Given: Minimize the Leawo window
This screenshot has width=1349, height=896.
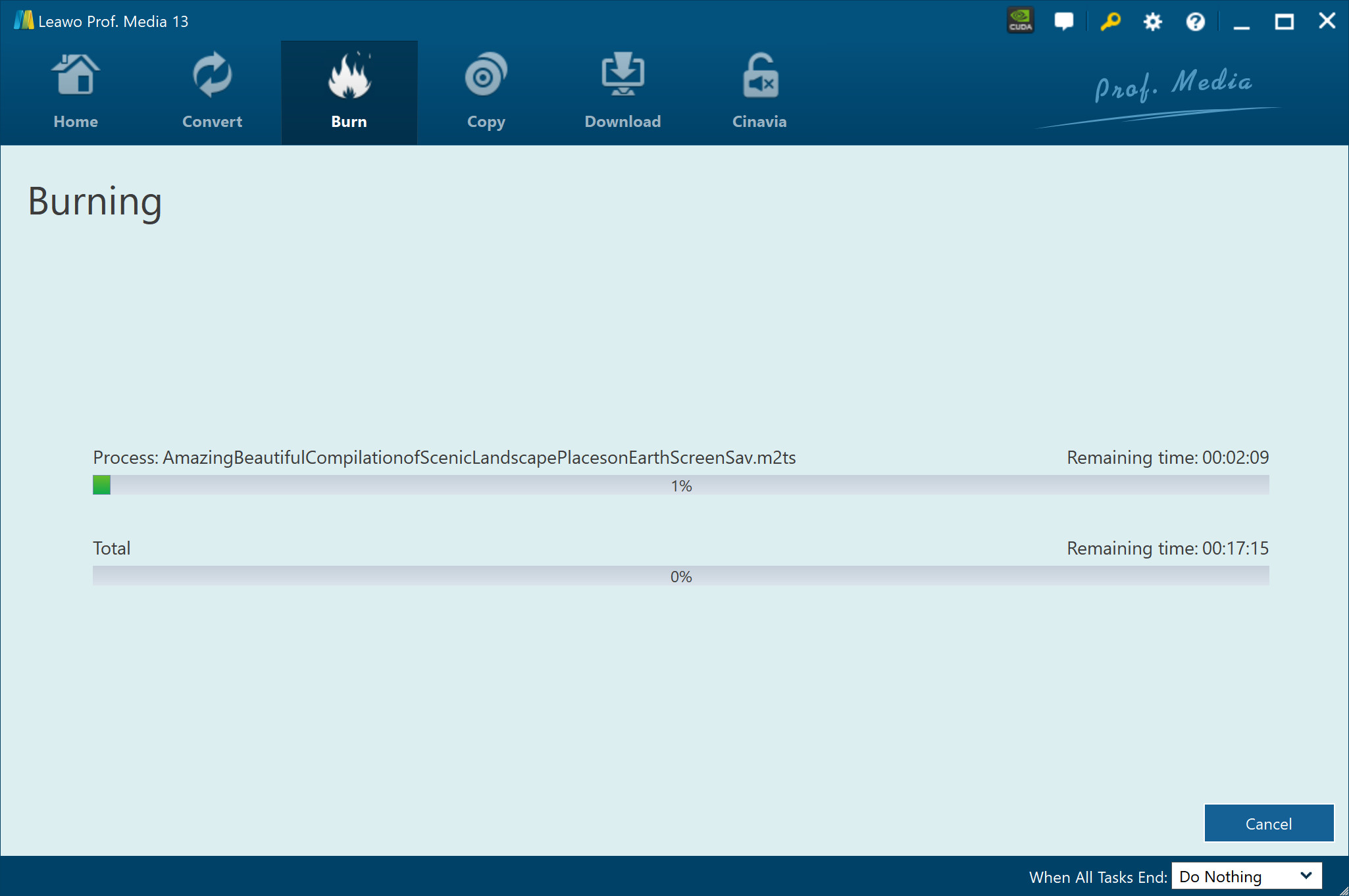Looking at the screenshot, I should pyautogui.click(x=1241, y=22).
